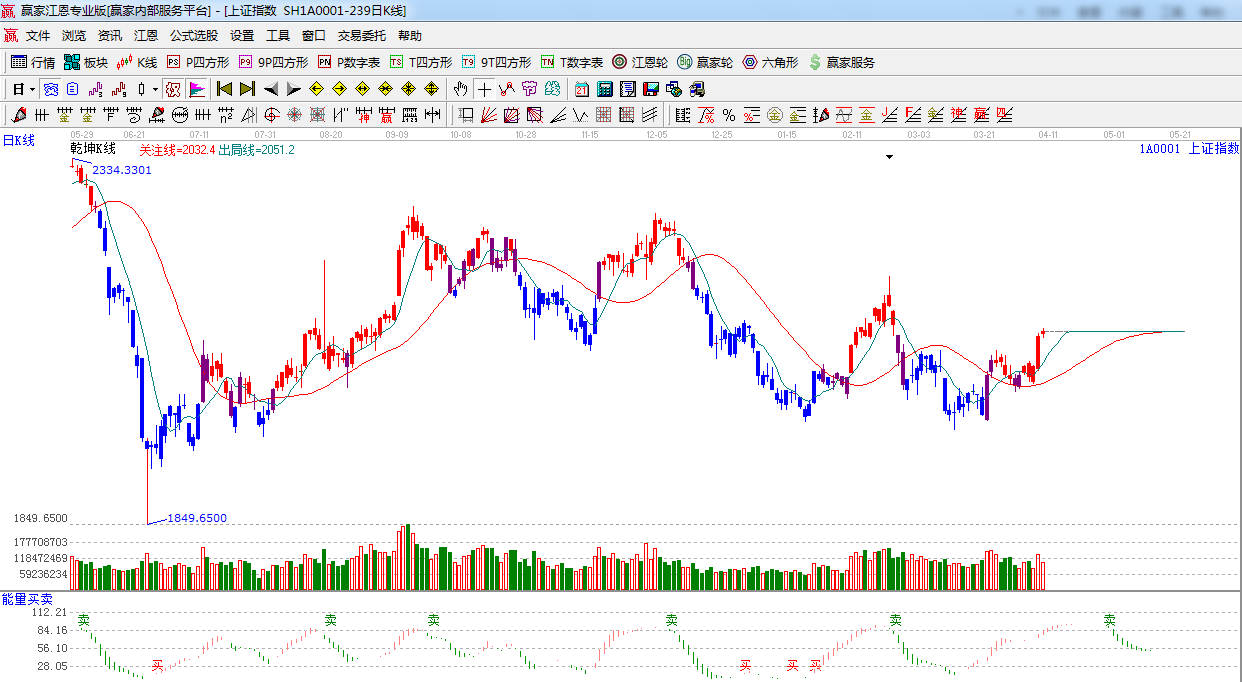Expand the candlestick type dropdown arrow
Viewport: 1242px width, 682px height.
155,89
